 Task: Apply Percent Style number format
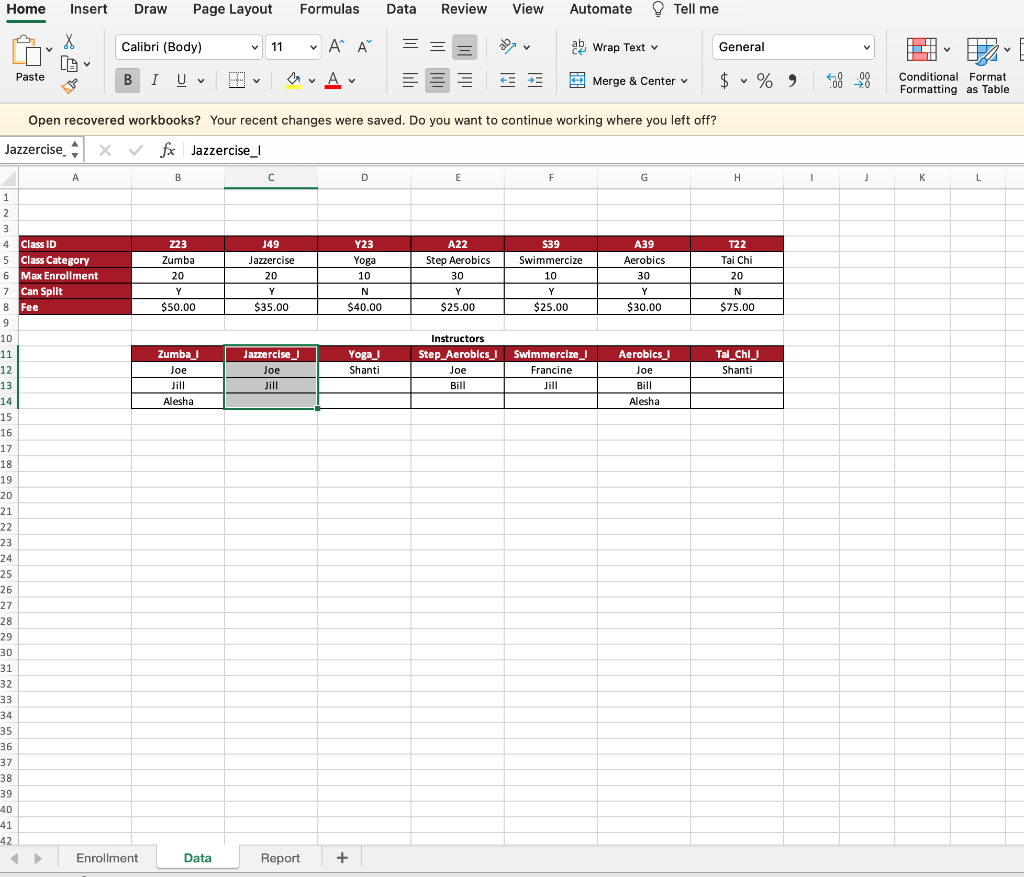tap(764, 81)
